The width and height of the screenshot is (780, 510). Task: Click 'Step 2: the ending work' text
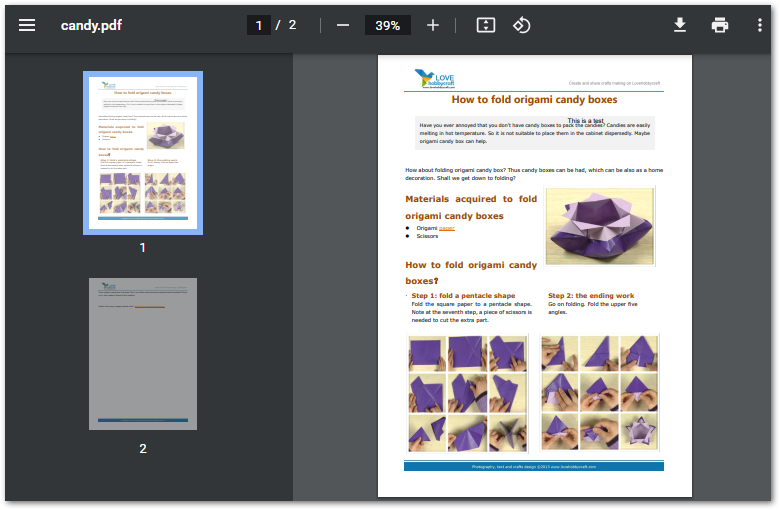click(x=591, y=296)
